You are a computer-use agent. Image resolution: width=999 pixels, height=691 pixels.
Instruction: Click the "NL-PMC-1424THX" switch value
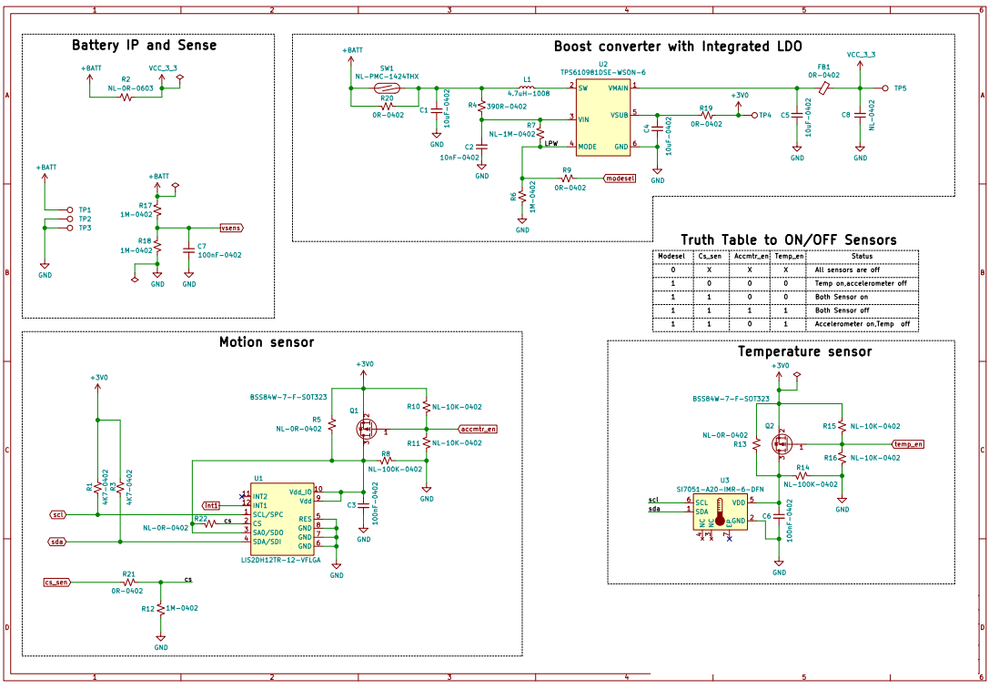[387, 77]
